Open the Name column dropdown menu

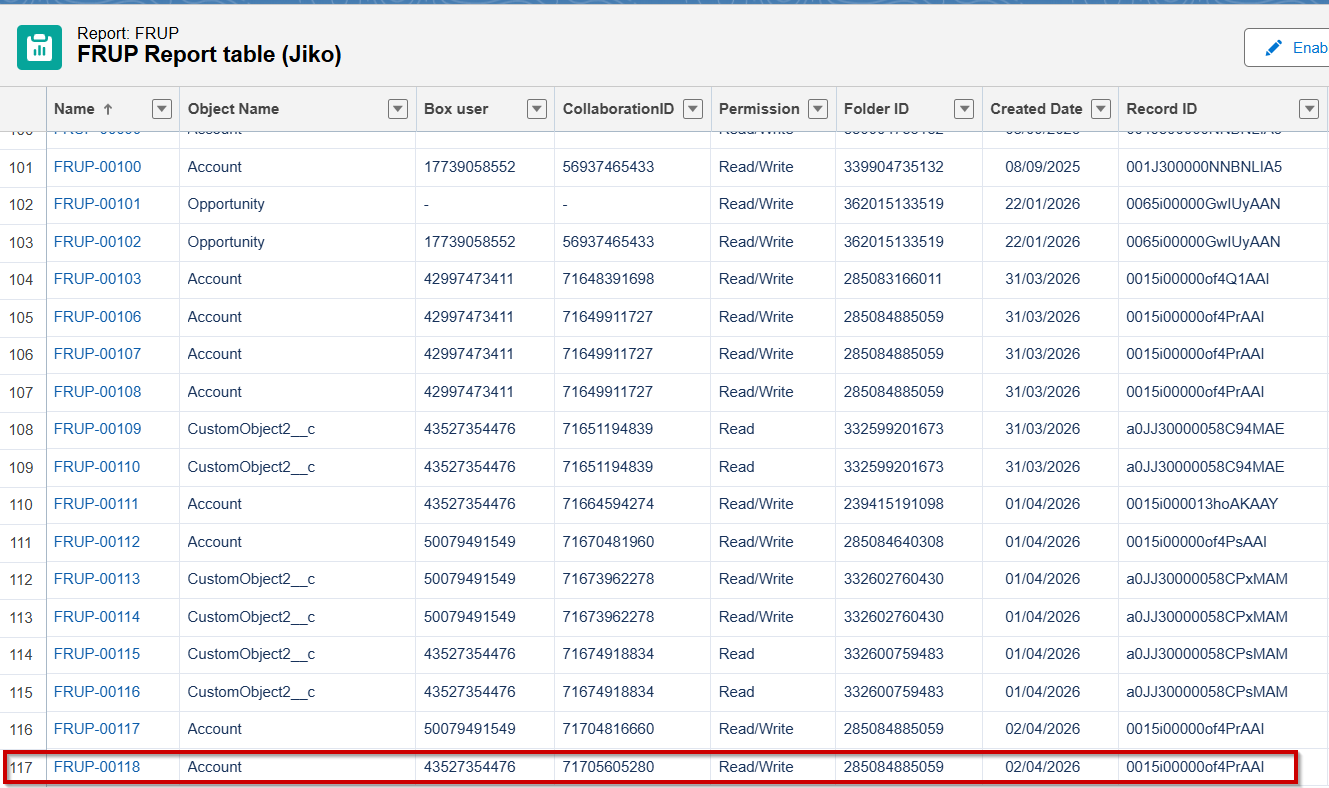161,109
